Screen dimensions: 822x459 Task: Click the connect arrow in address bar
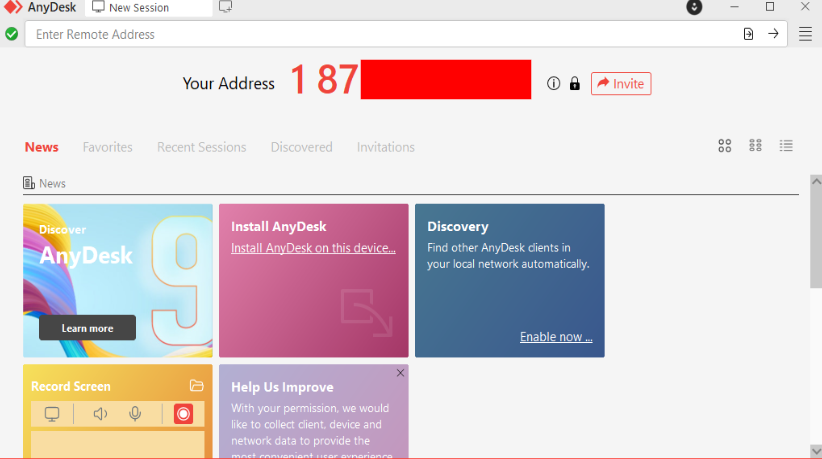[773, 34]
